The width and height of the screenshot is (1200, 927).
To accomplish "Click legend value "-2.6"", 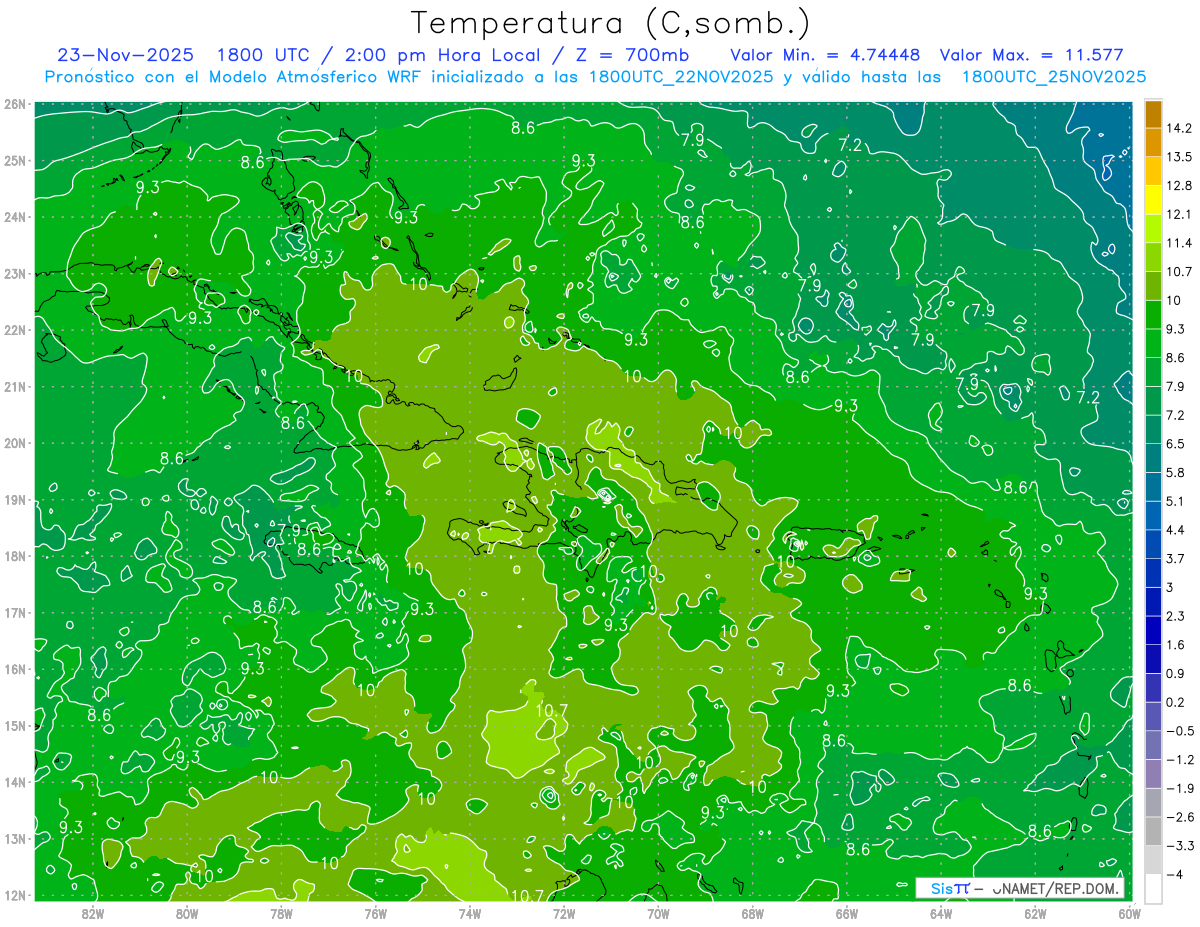I will (x=1179, y=816).
